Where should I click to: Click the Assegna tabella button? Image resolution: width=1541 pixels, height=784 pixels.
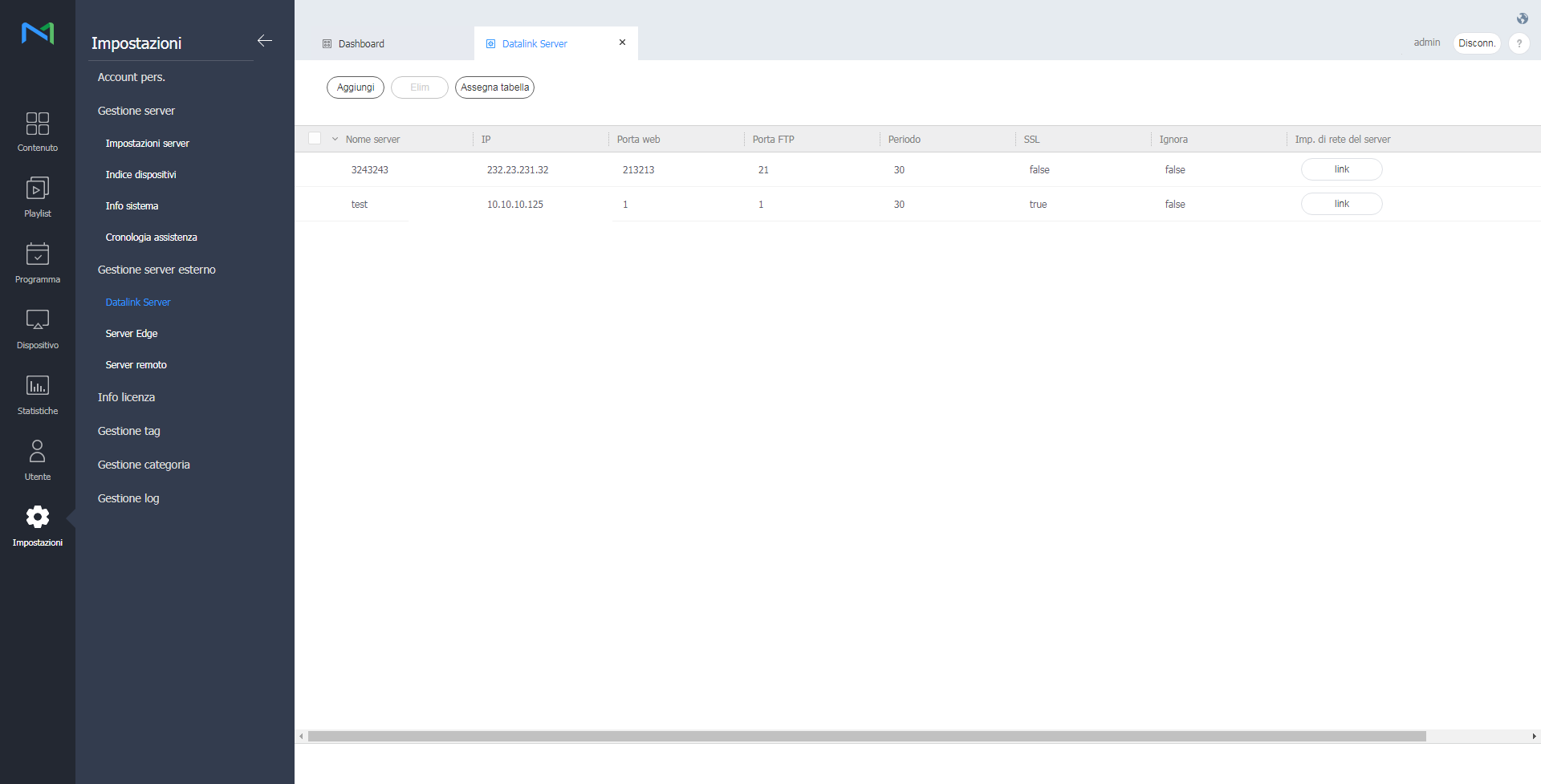tap(494, 87)
